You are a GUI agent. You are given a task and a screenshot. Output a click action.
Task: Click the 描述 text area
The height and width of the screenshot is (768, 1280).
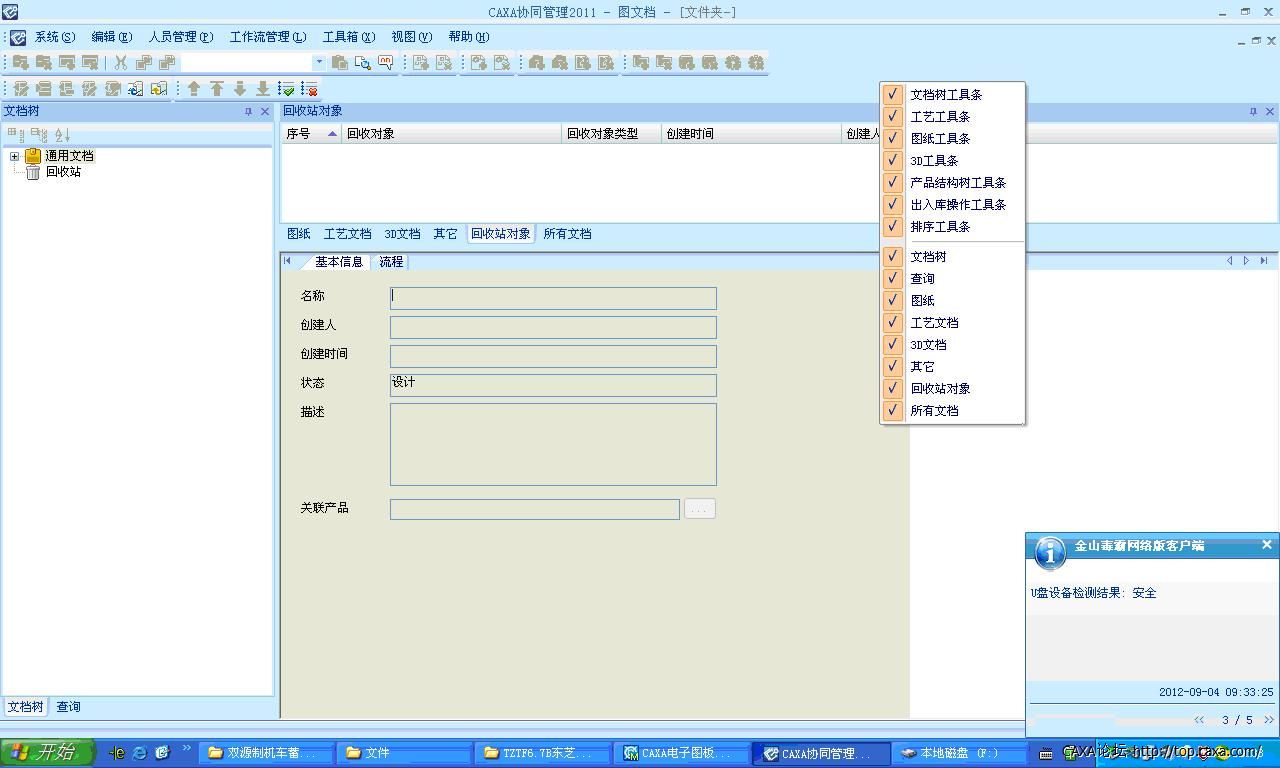coord(553,444)
